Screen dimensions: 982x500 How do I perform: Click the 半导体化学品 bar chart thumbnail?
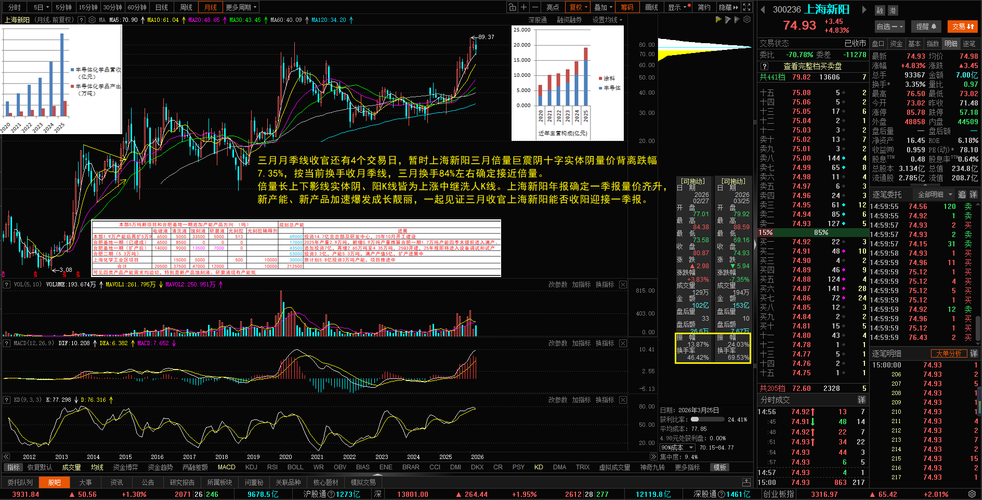62,79
